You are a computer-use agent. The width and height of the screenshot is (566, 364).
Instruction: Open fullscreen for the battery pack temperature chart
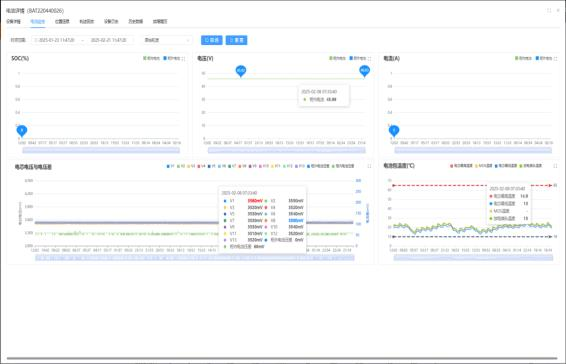click(556, 166)
